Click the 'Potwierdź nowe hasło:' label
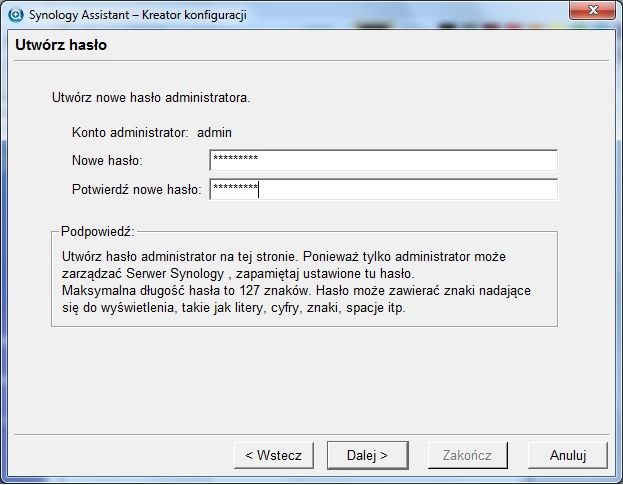 point(137,189)
